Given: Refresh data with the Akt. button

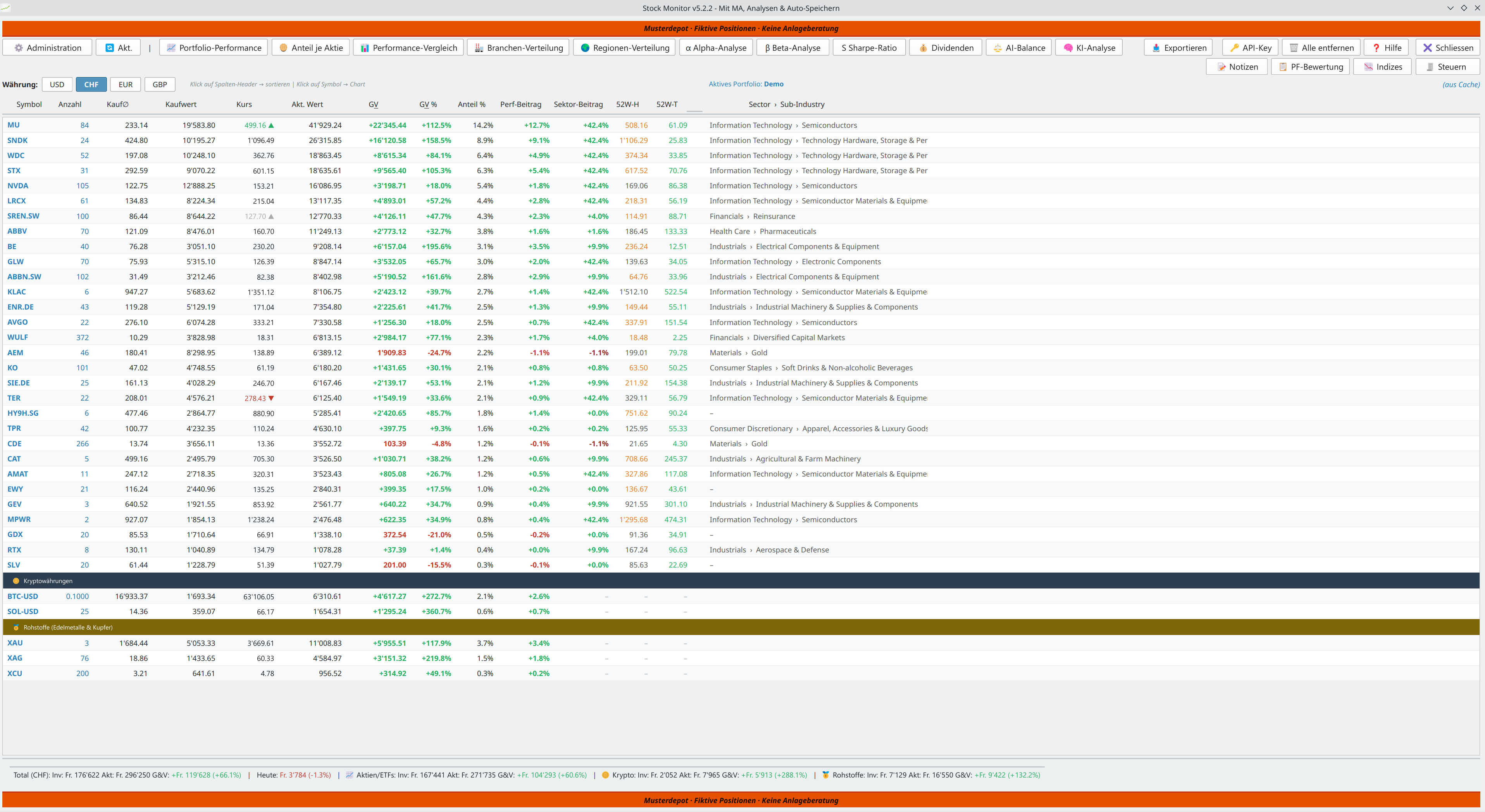Looking at the screenshot, I should [x=119, y=48].
